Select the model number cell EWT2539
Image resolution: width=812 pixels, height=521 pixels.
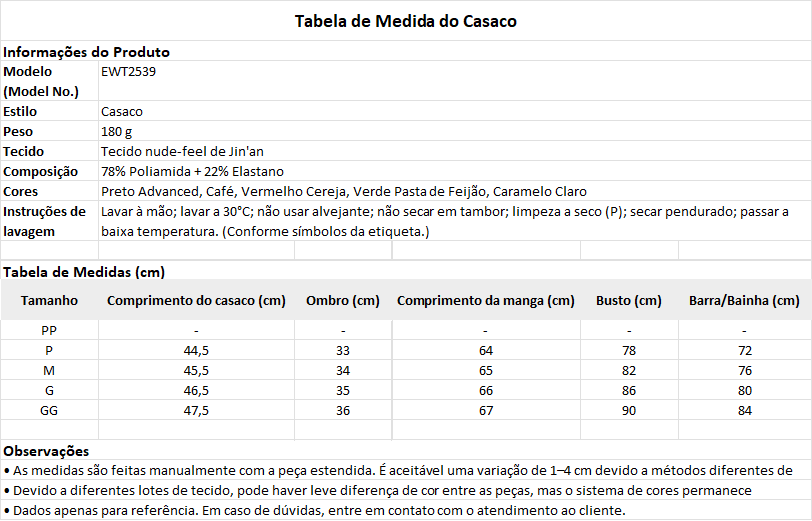(128, 72)
